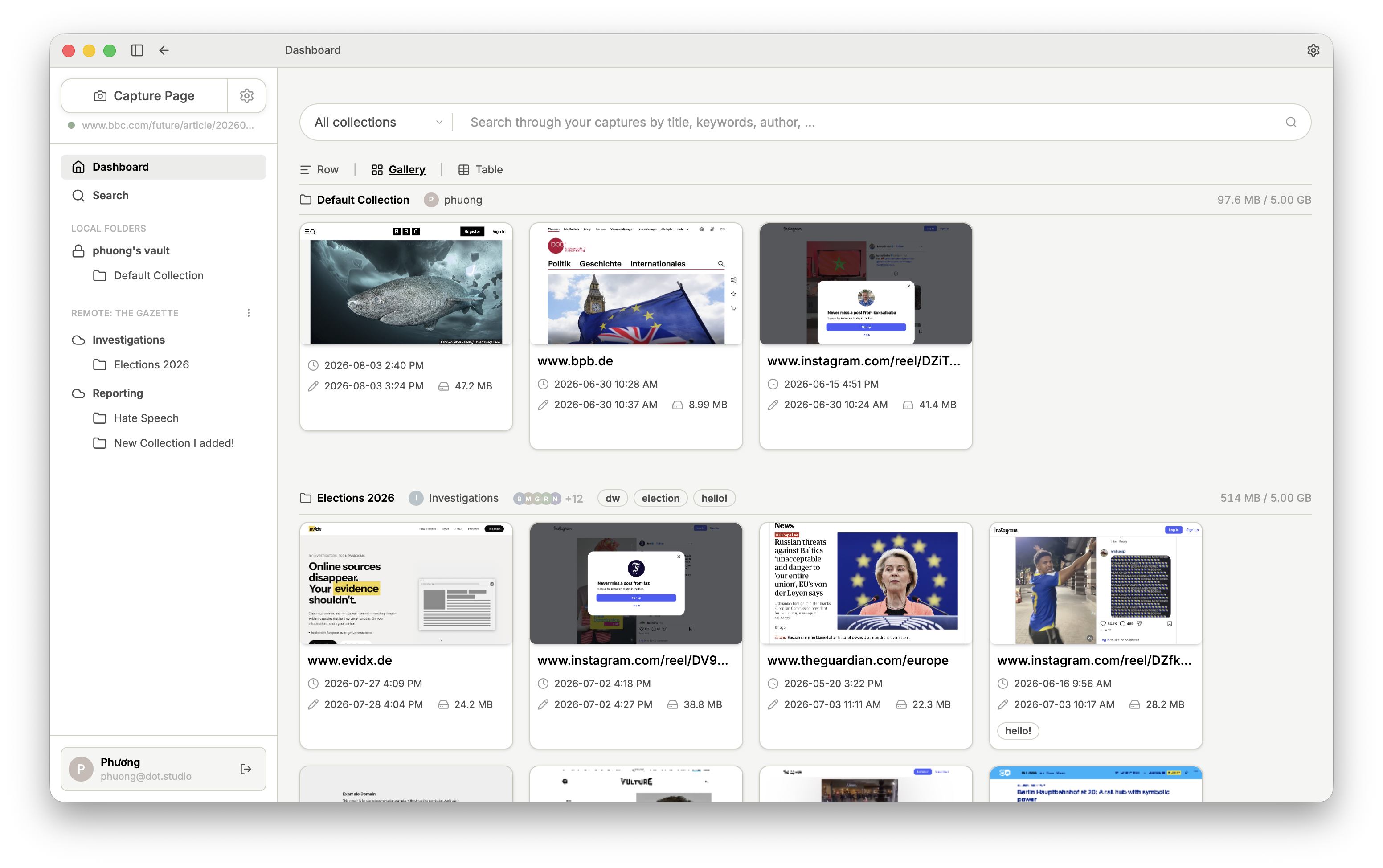This screenshot has width=1383, height=868.
Task: Go back with the arrow icon
Action: click(164, 50)
